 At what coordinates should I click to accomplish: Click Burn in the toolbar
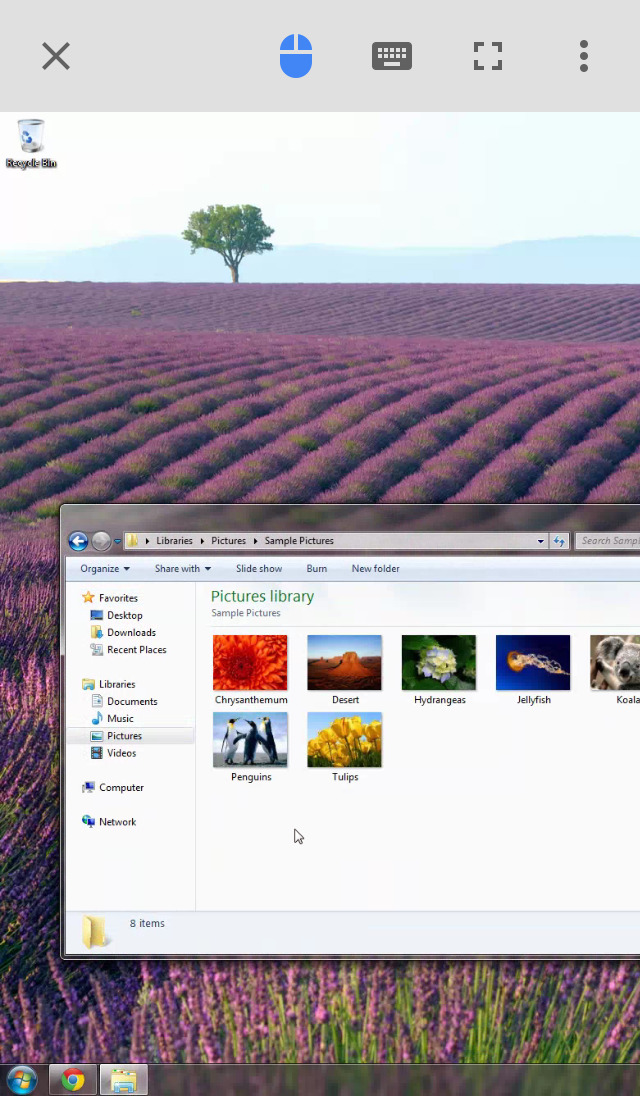tap(316, 569)
